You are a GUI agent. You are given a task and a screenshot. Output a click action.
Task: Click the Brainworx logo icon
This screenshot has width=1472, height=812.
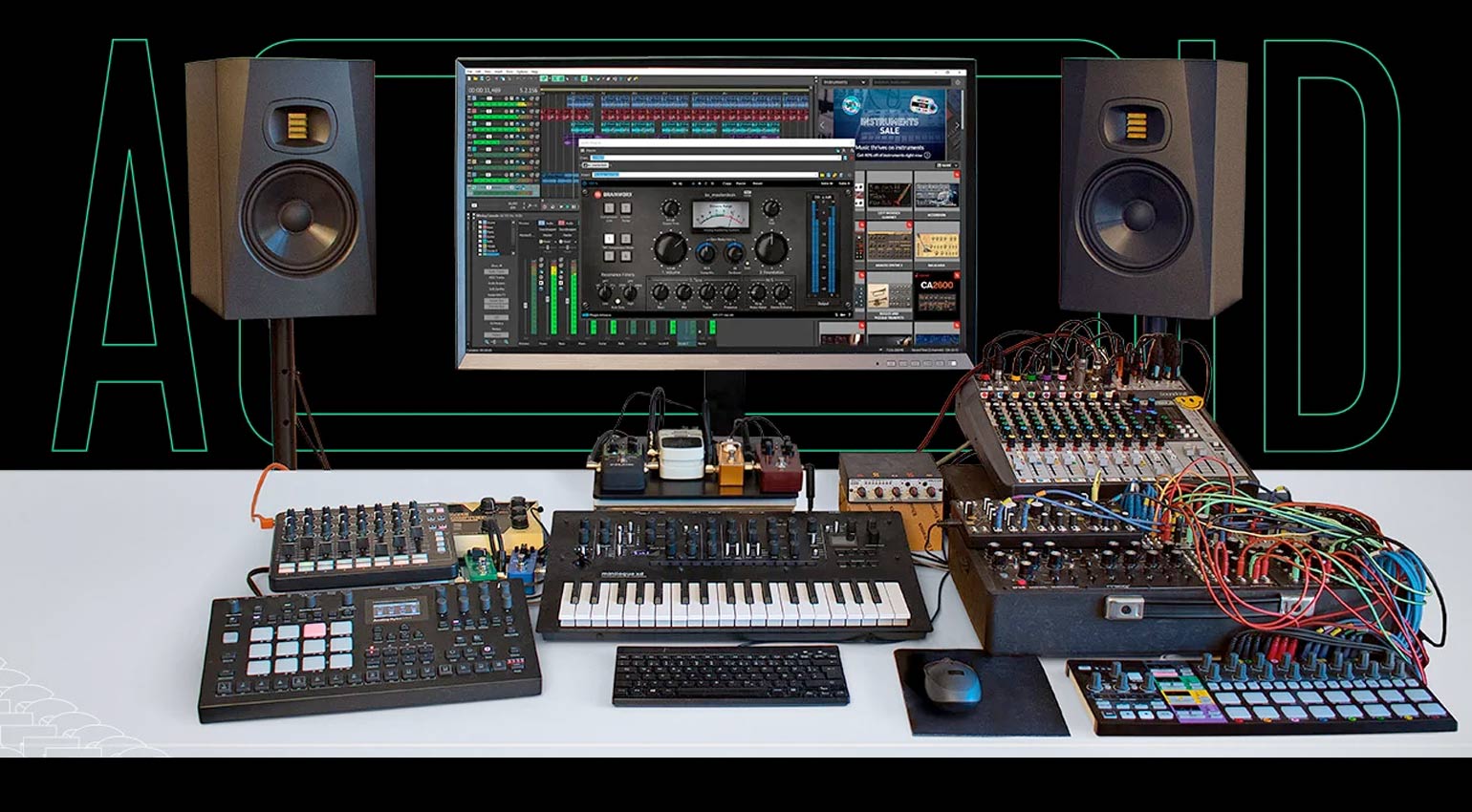(598, 194)
